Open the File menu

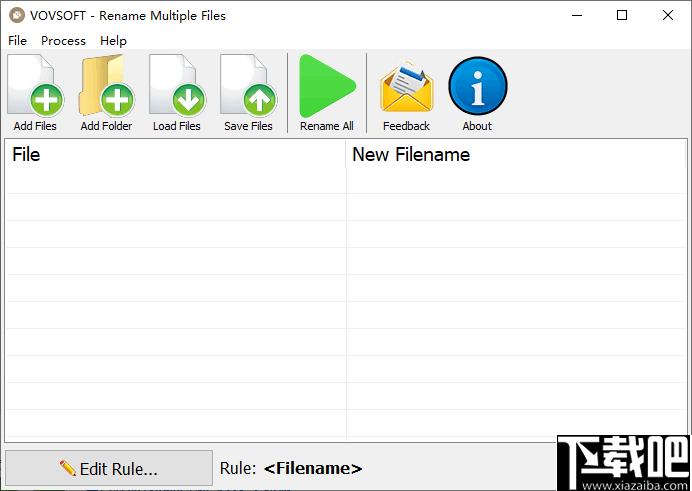point(17,40)
